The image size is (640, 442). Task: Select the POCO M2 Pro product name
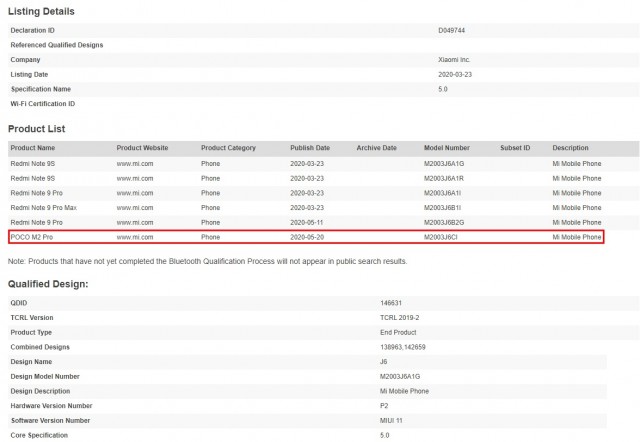31,237
